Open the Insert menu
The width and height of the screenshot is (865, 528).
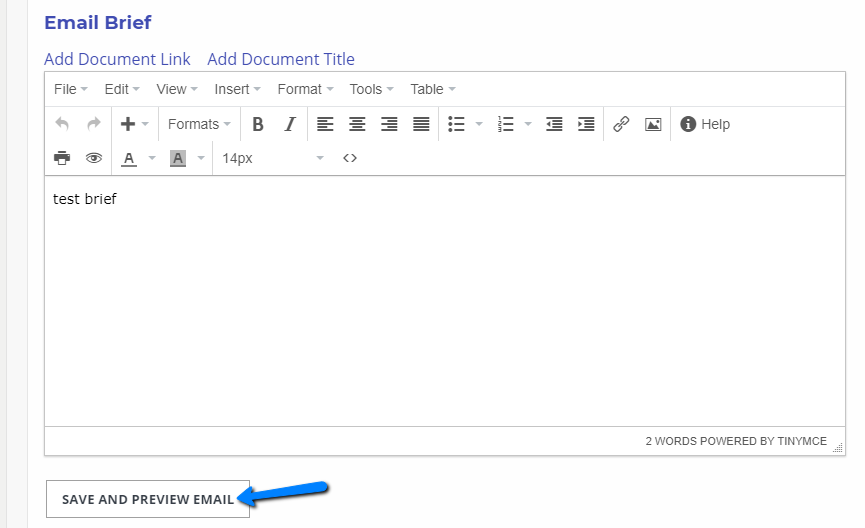237,89
